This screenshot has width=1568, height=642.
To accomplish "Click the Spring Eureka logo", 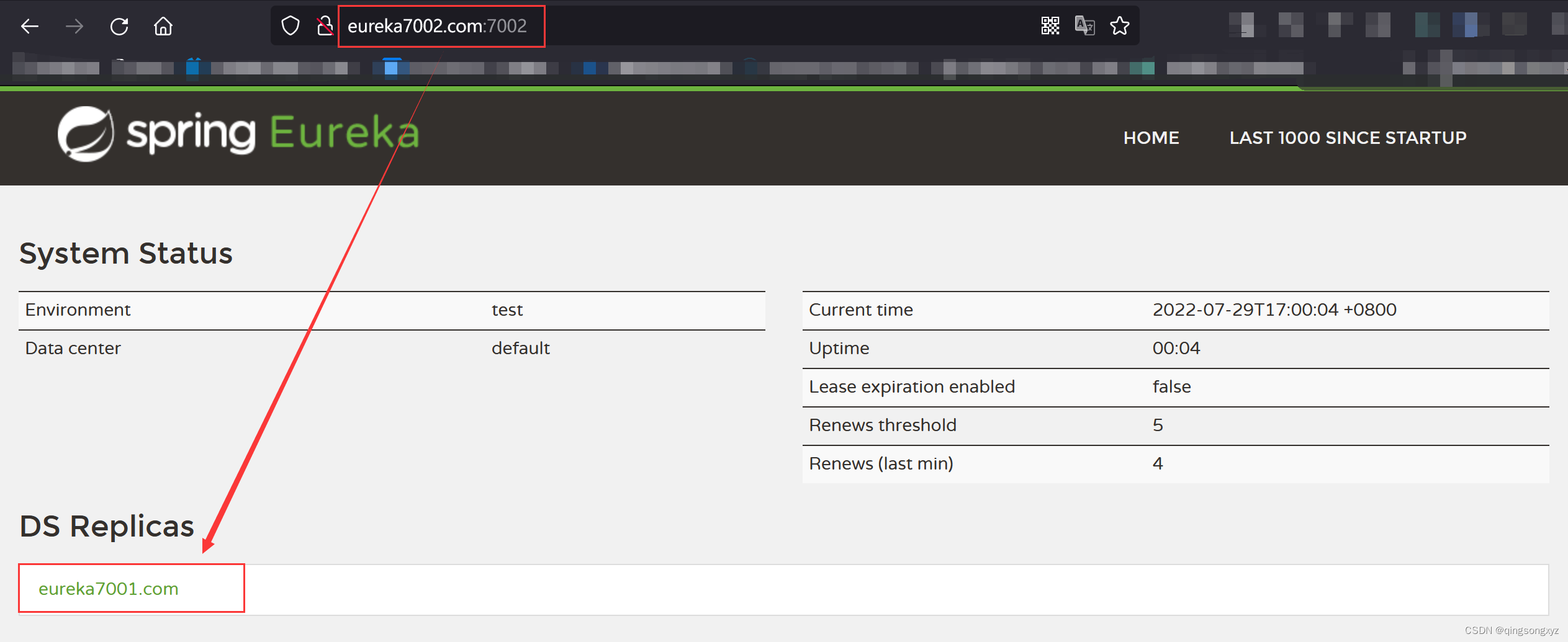I will click(x=238, y=133).
